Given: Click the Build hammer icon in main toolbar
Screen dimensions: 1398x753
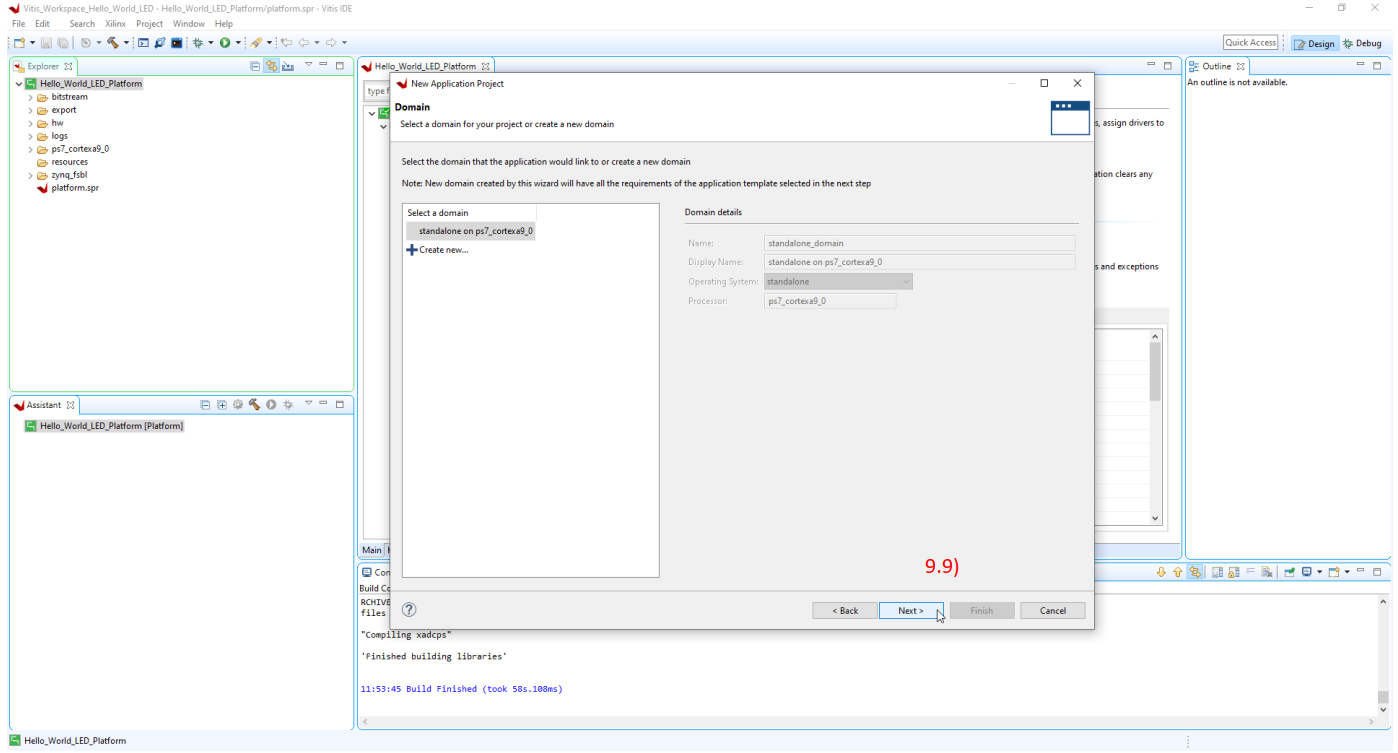Looking at the screenshot, I should tap(113, 43).
